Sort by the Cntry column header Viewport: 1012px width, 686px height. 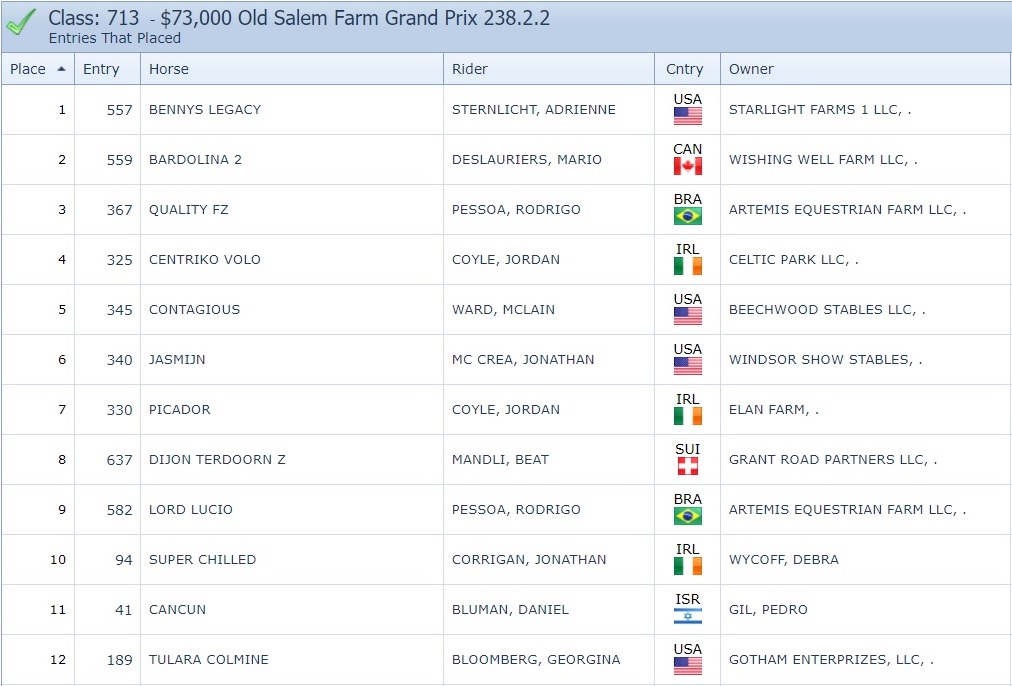pyautogui.click(x=685, y=69)
